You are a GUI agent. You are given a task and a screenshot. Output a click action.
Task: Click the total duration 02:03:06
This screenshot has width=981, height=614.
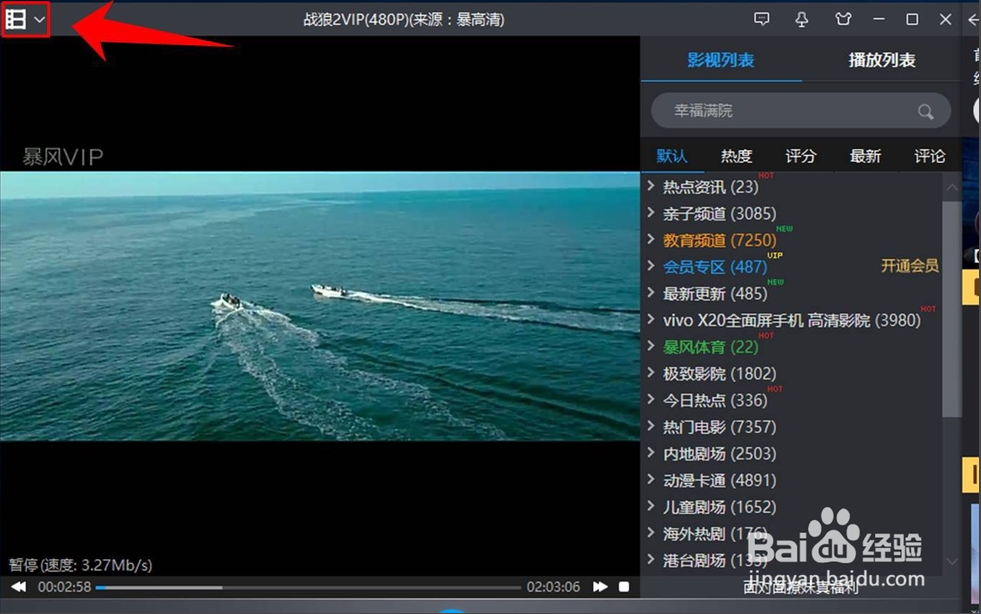(x=553, y=587)
